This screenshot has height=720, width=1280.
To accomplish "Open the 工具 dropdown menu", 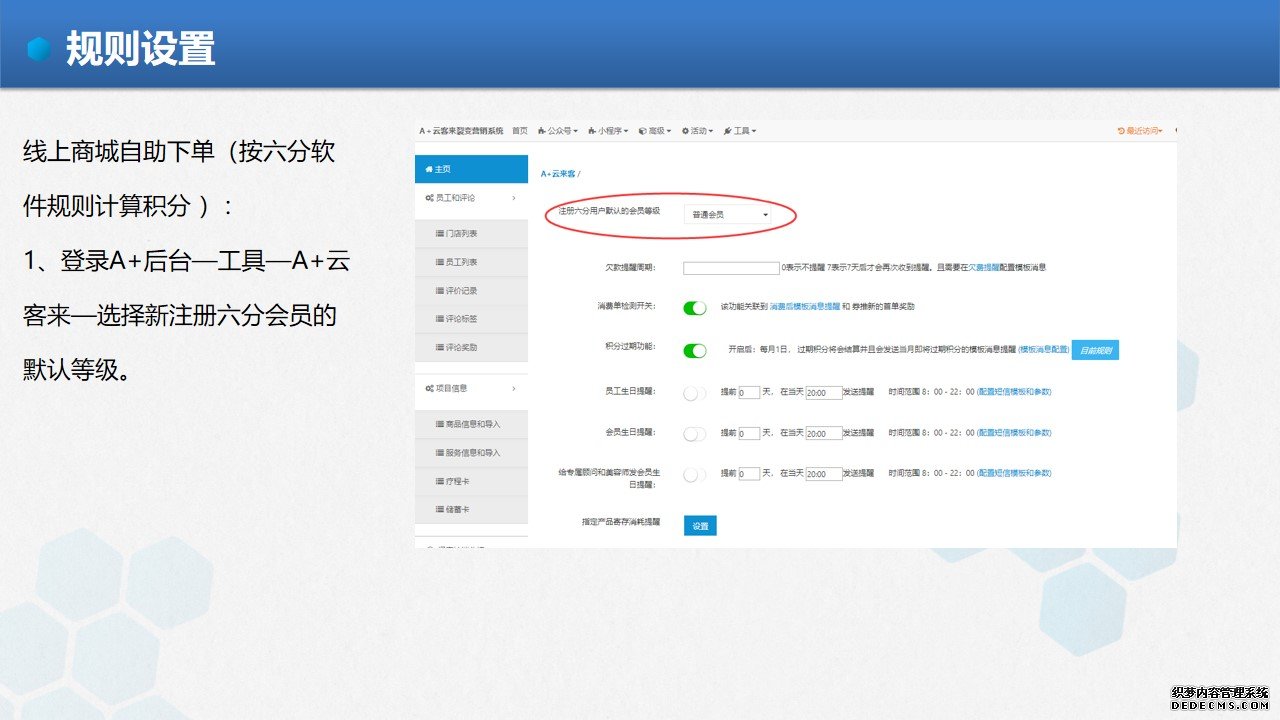I will click(x=740, y=131).
